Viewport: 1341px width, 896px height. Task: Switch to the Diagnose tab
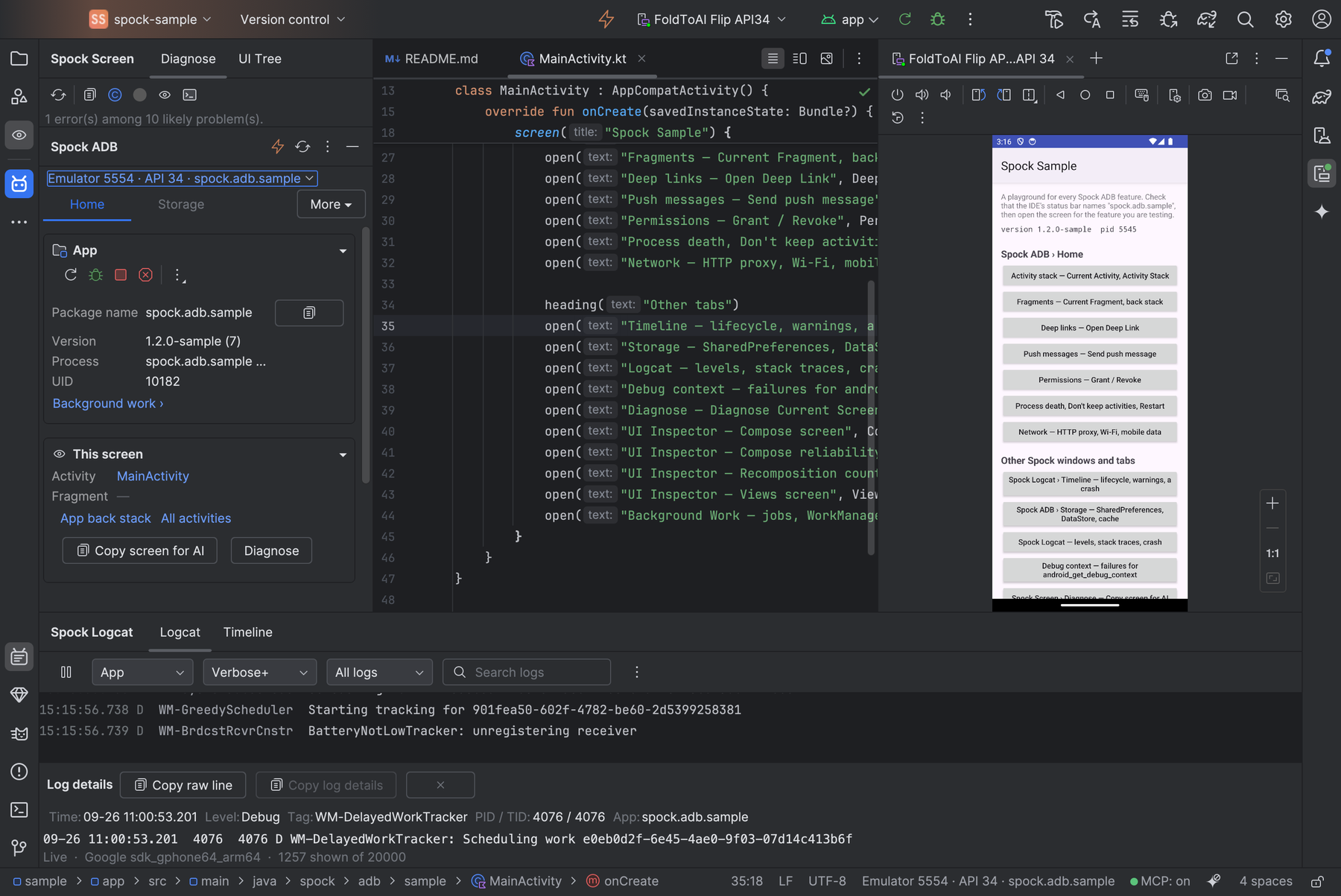188,59
